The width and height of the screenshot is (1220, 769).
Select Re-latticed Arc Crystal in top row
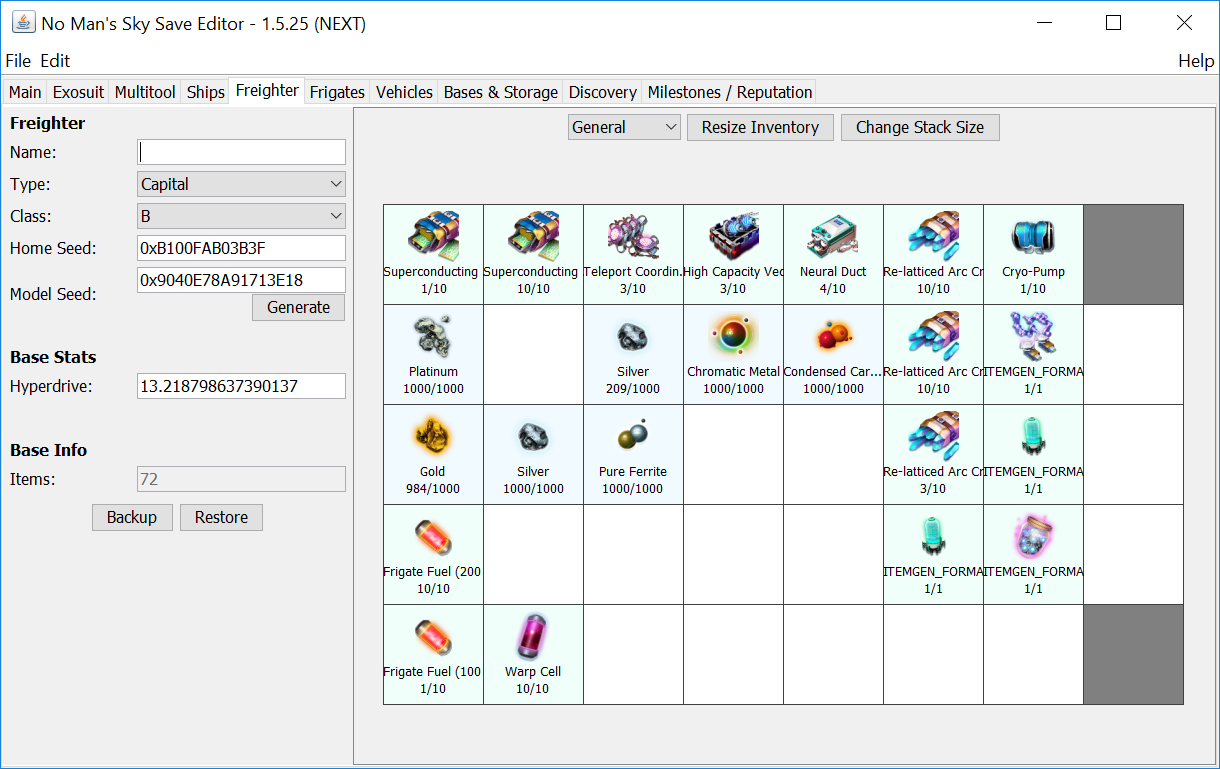[x=933, y=255]
